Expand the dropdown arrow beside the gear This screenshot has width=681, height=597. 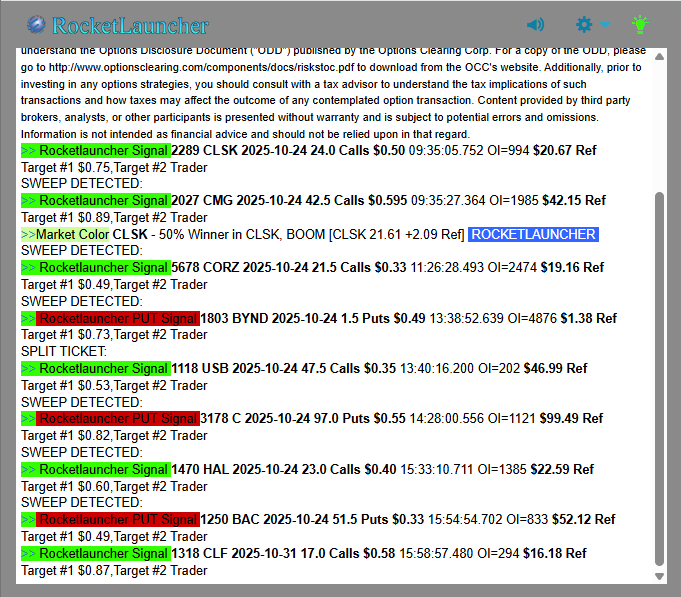pos(605,26)
